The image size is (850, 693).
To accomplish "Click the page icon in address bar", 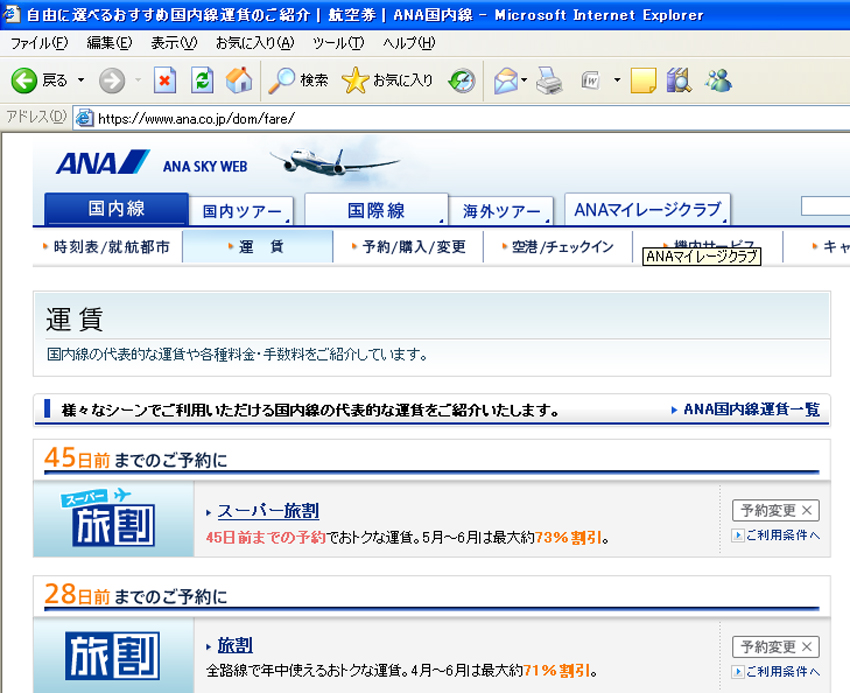I will tap(84, 118).
